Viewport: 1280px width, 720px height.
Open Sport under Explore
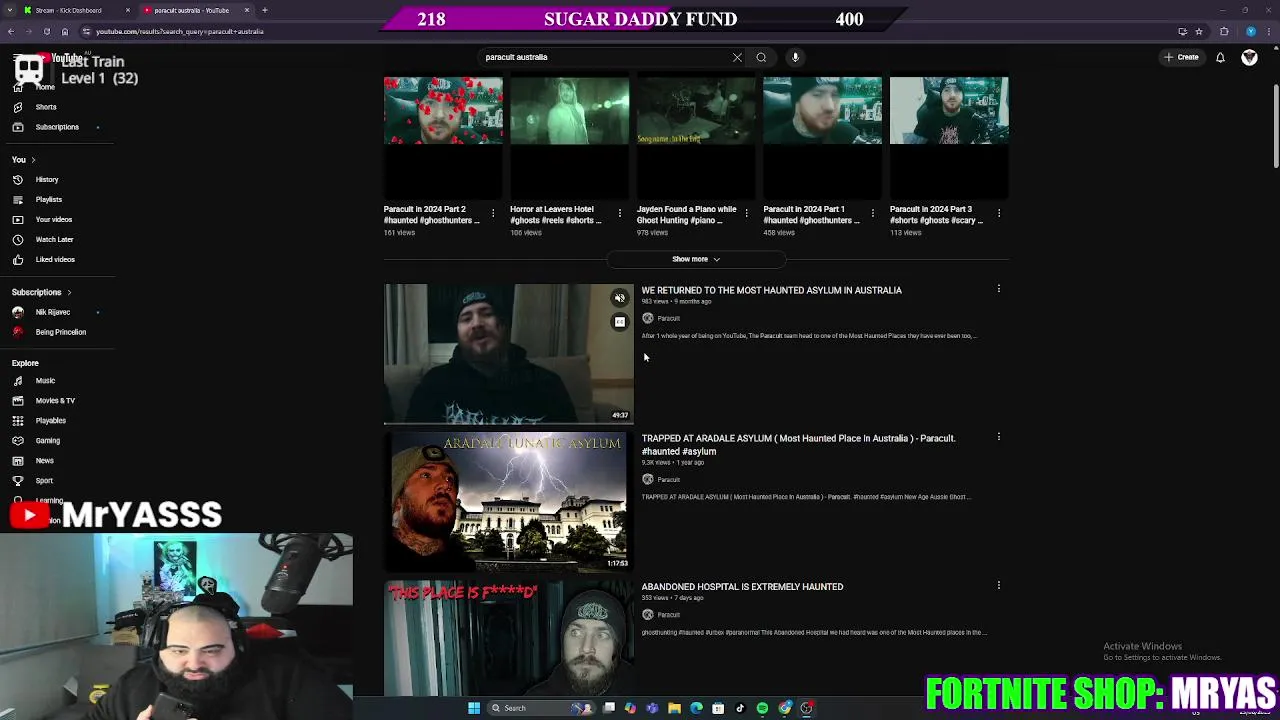(x=44, y=481)
